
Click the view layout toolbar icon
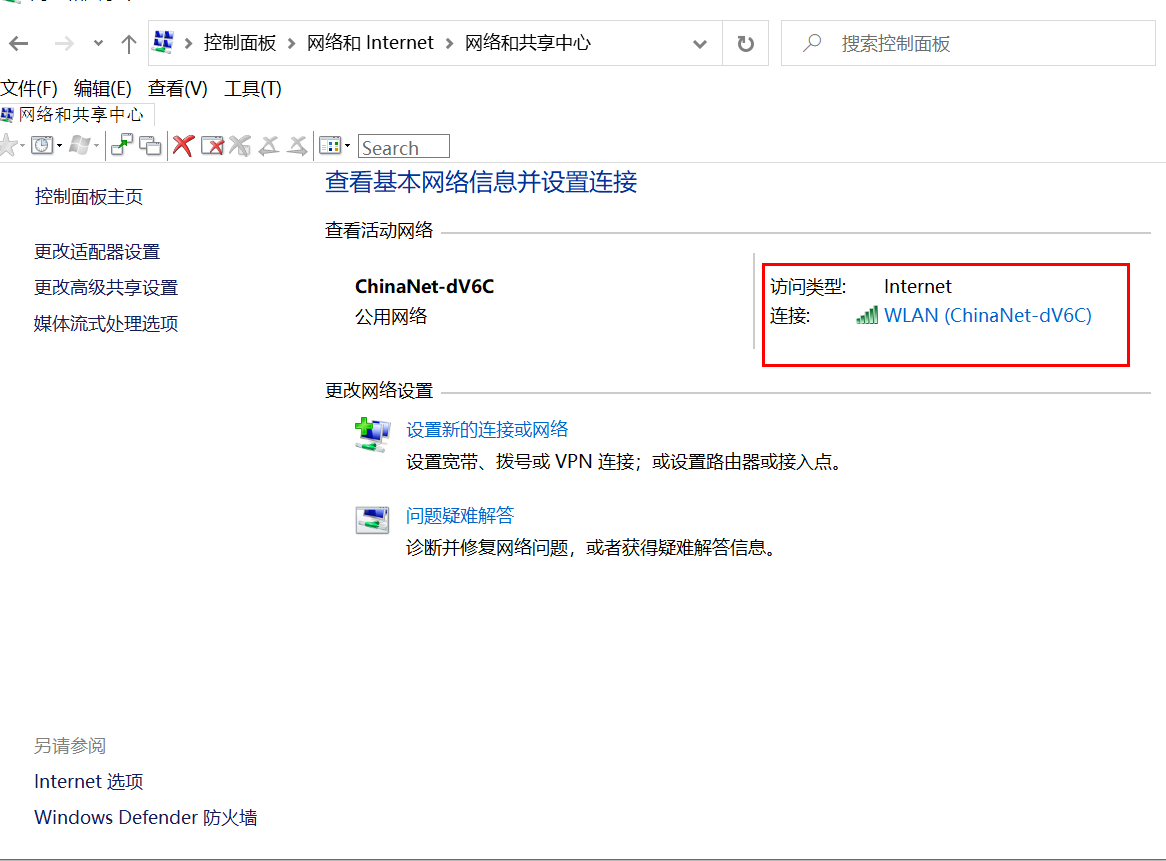[329, 146]
